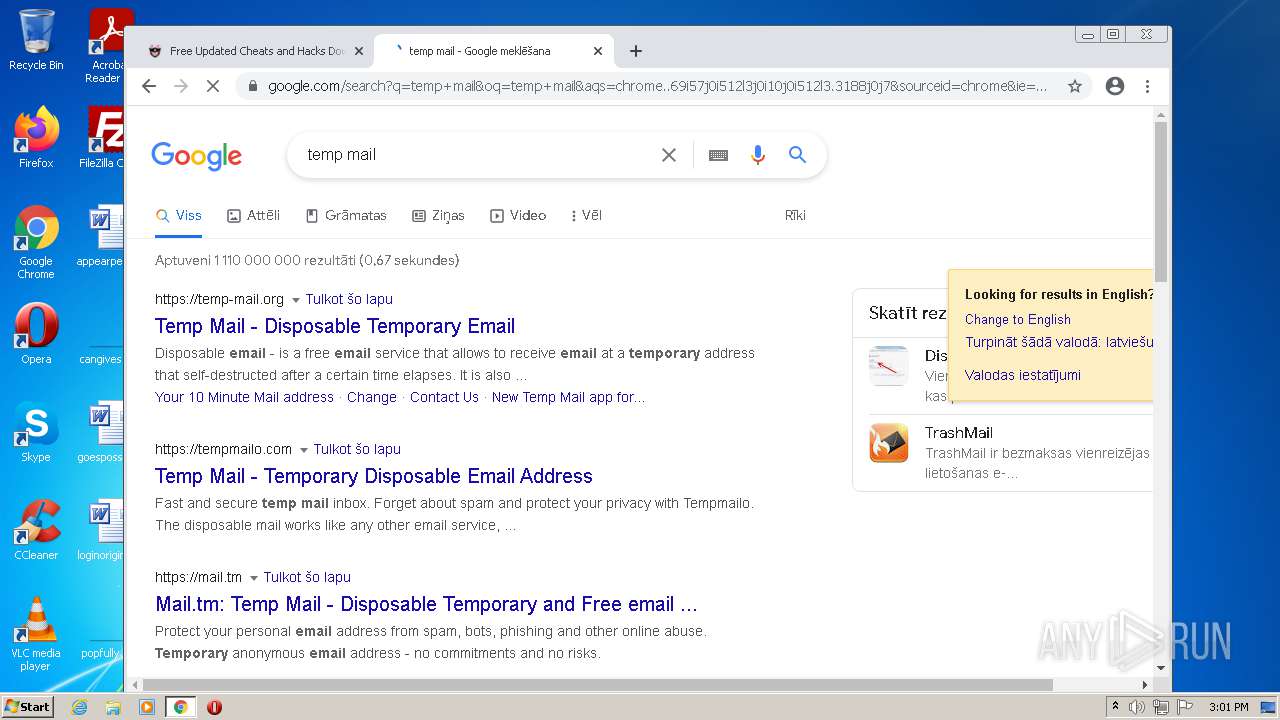Select the Video search tab
Image resolution: width=1280 pixels, height=720 pixels.
click(x=518, y=215)
